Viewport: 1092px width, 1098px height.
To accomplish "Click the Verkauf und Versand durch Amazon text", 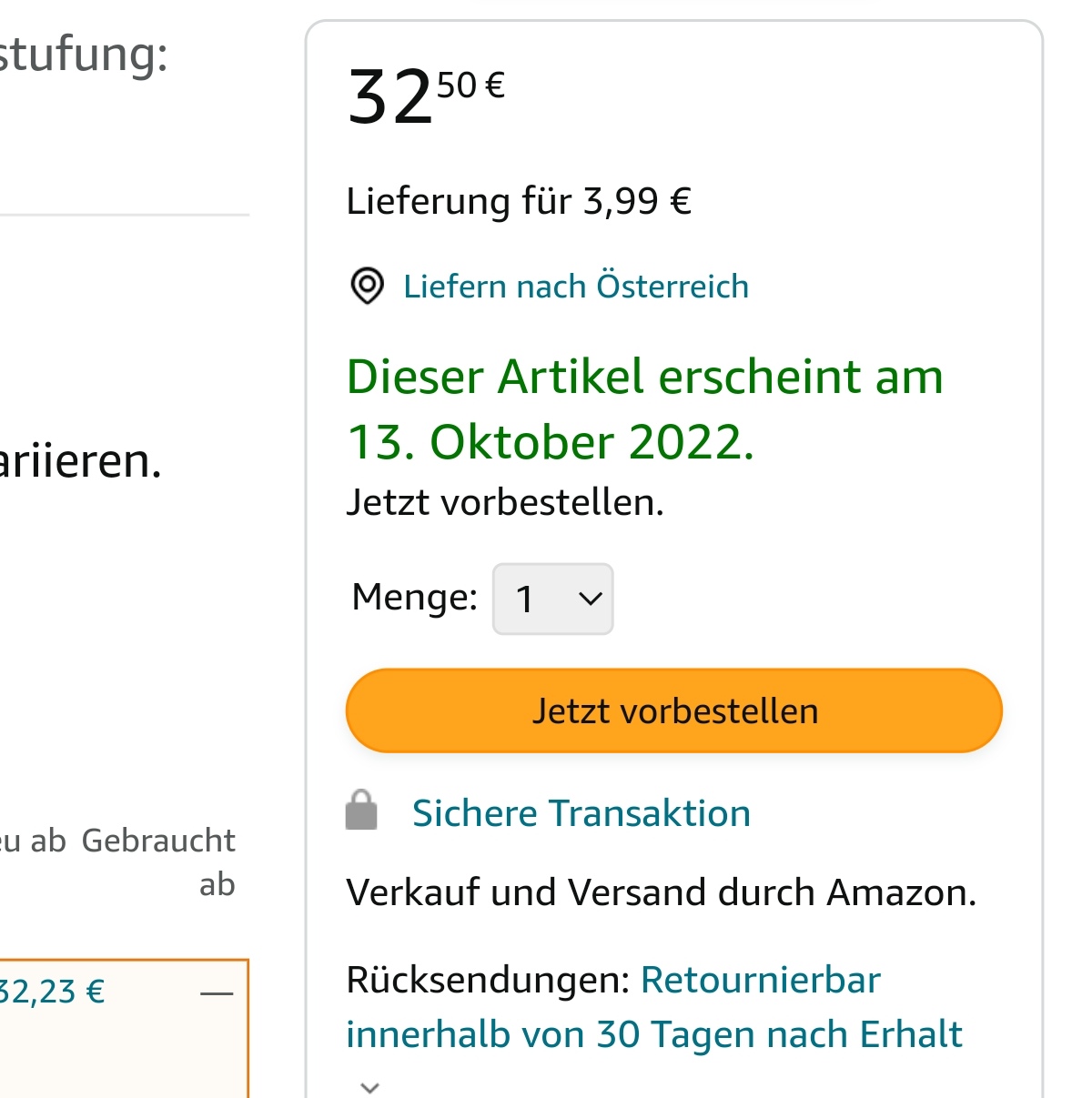I will point(662,892).
